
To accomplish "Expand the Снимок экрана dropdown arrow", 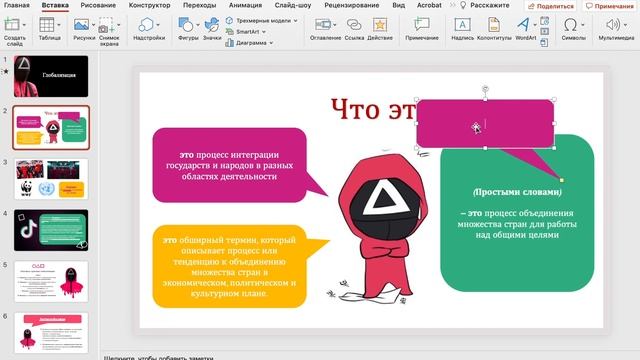I will (x=119, y=25).
